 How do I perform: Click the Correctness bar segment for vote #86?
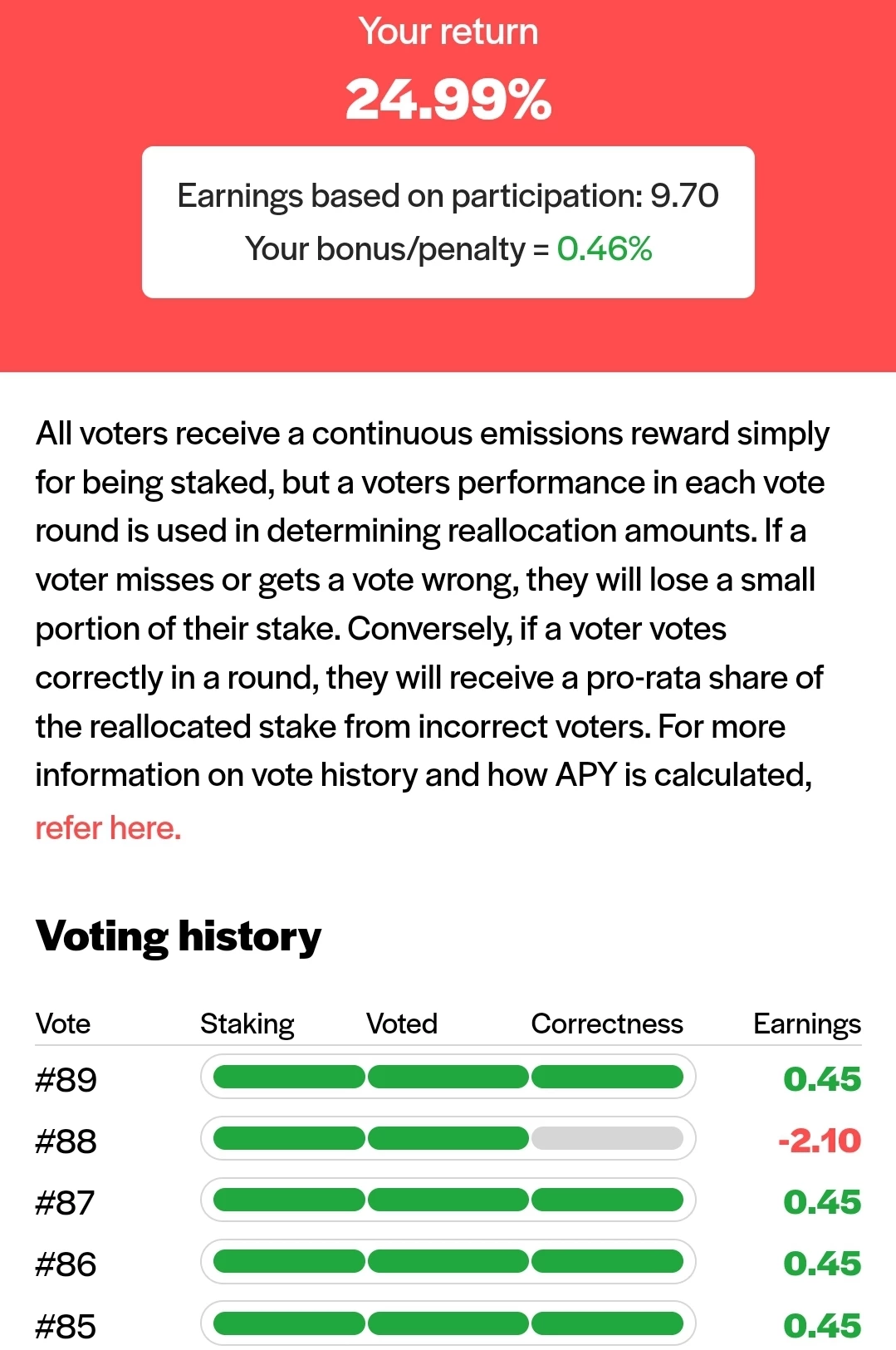607,1261
